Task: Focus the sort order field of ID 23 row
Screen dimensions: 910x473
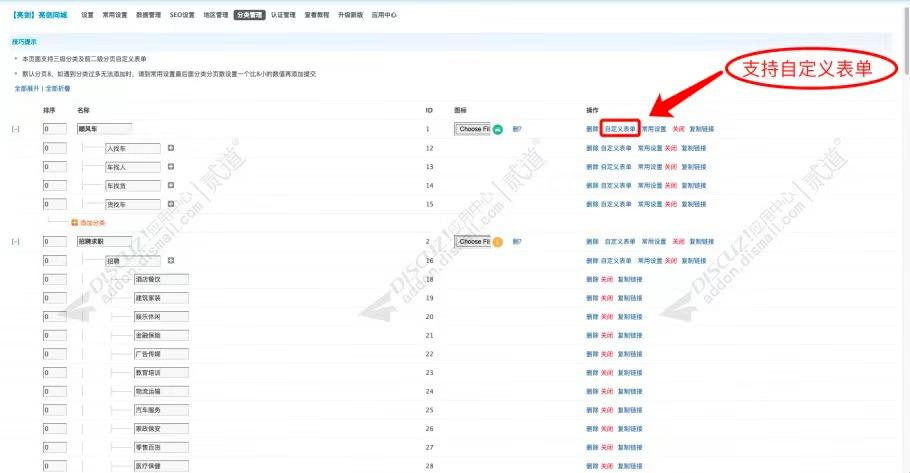Action: click(x=55, y=373)
